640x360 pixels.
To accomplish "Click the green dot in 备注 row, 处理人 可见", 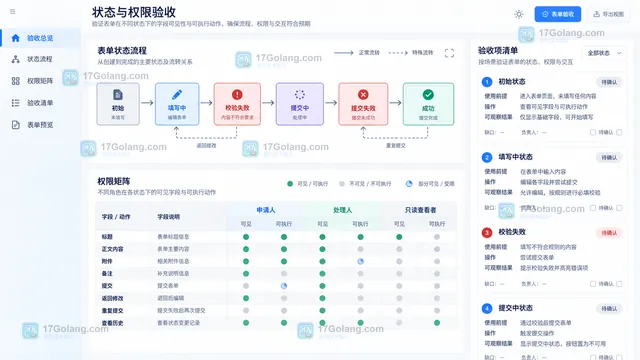I will (x=322, y=273).
